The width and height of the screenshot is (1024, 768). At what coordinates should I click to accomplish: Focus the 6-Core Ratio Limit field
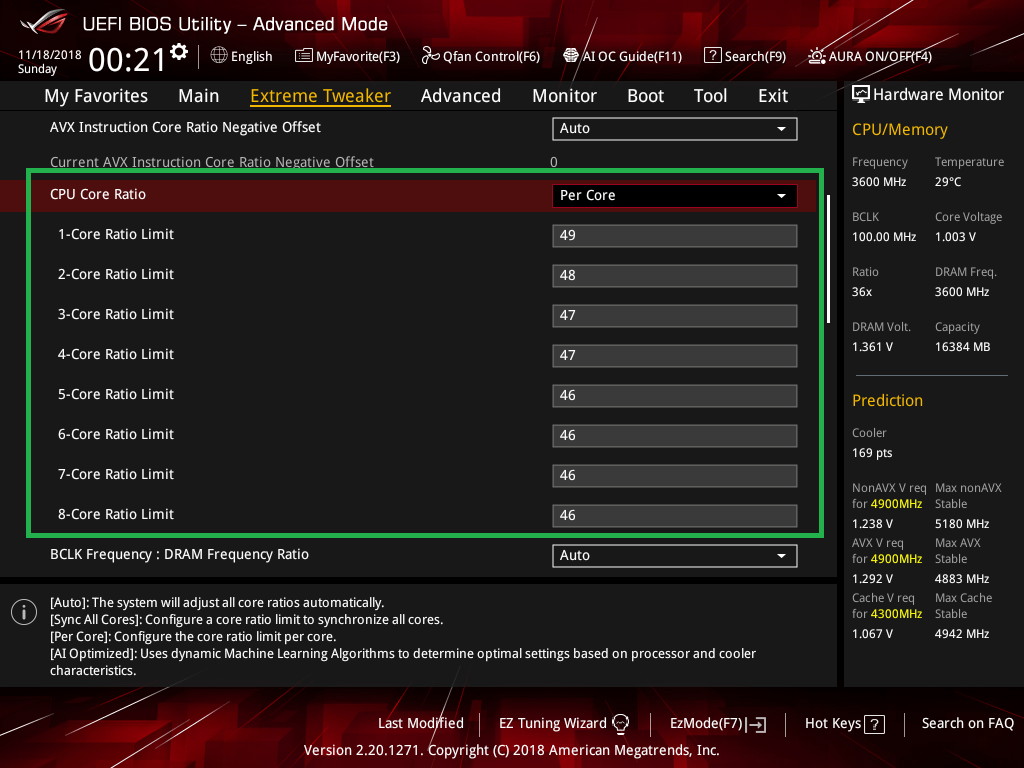point(675,436)
